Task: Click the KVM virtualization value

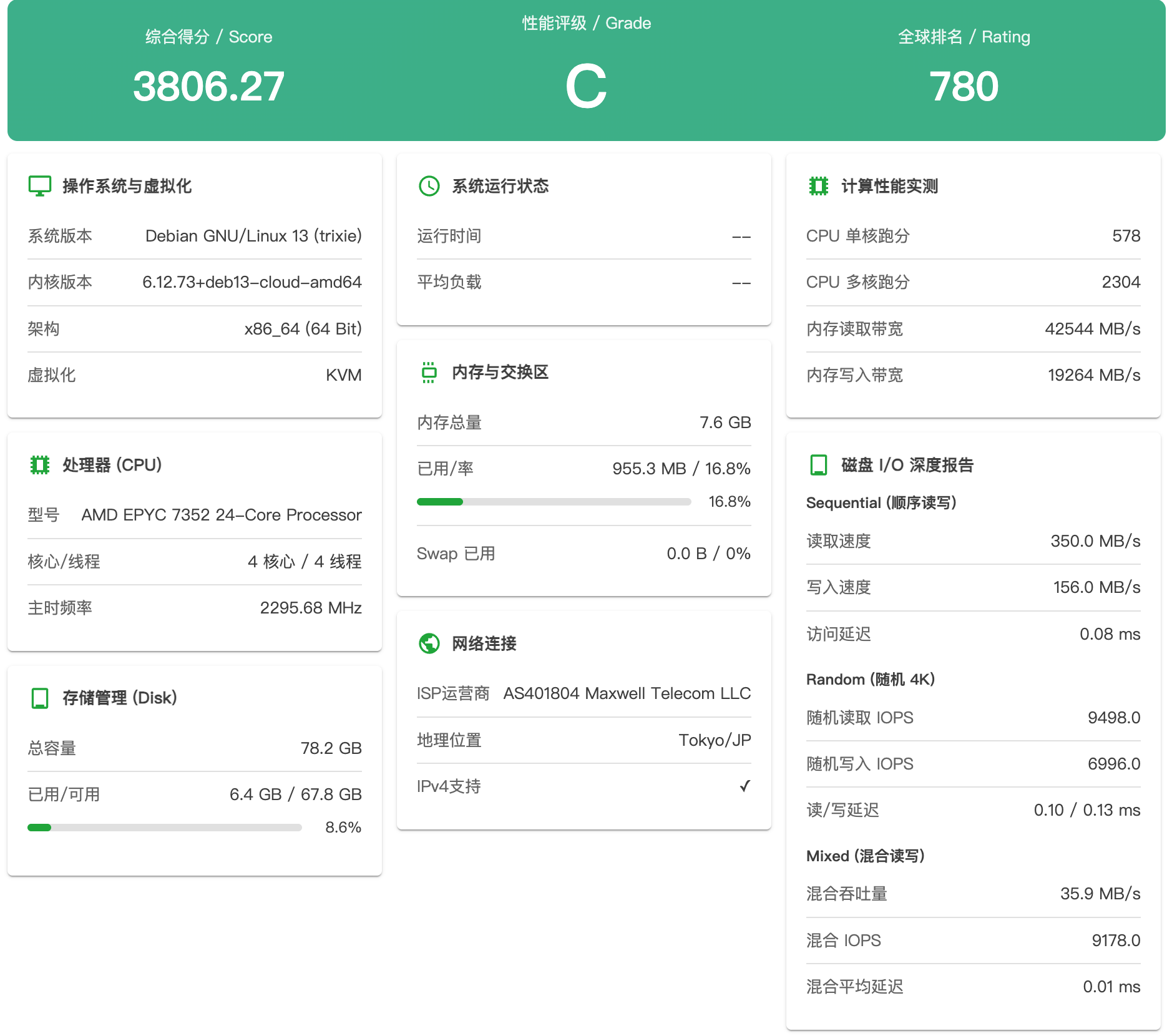Action: tap(344, 375)
